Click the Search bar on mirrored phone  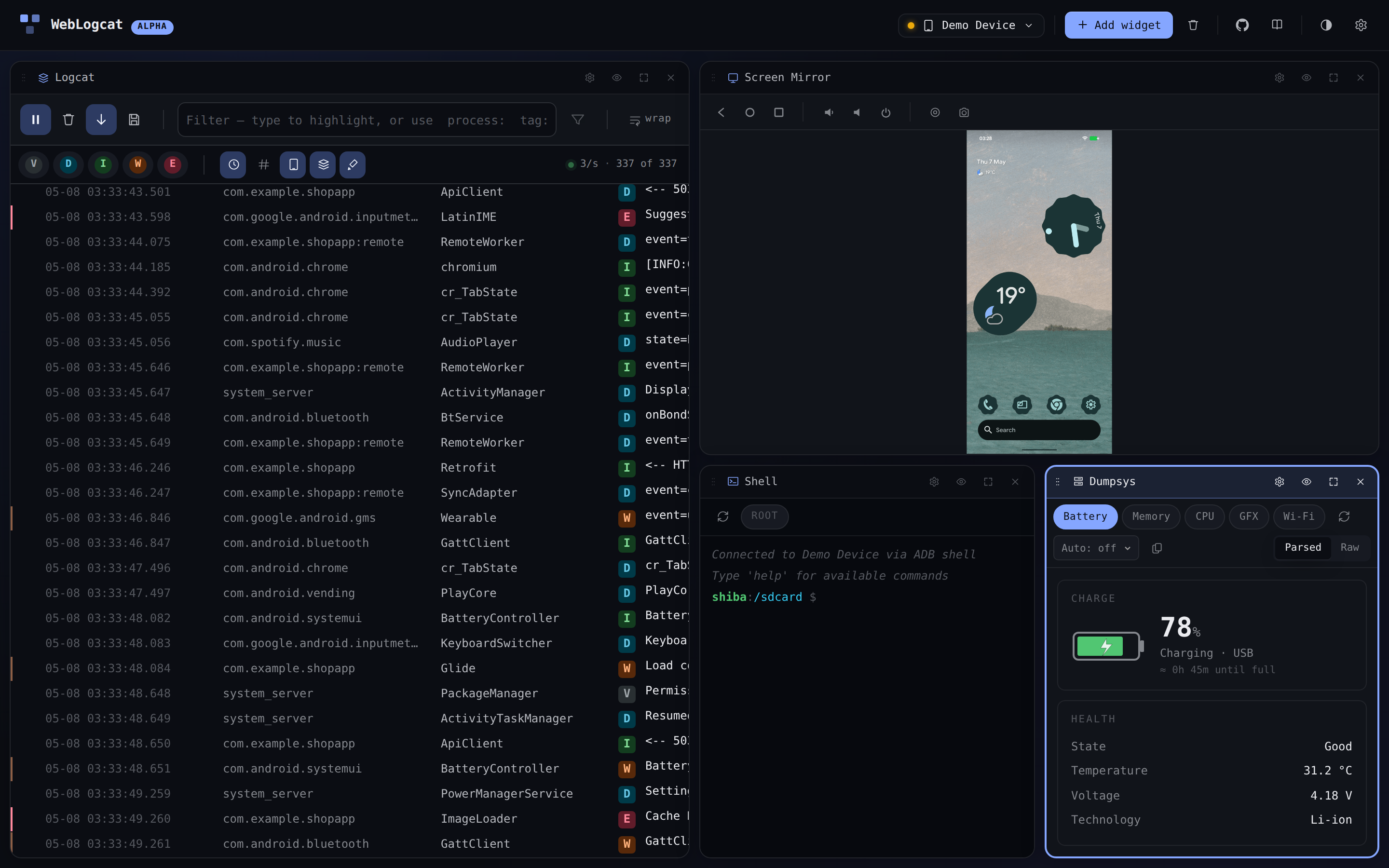click(x=1039, y=430)
